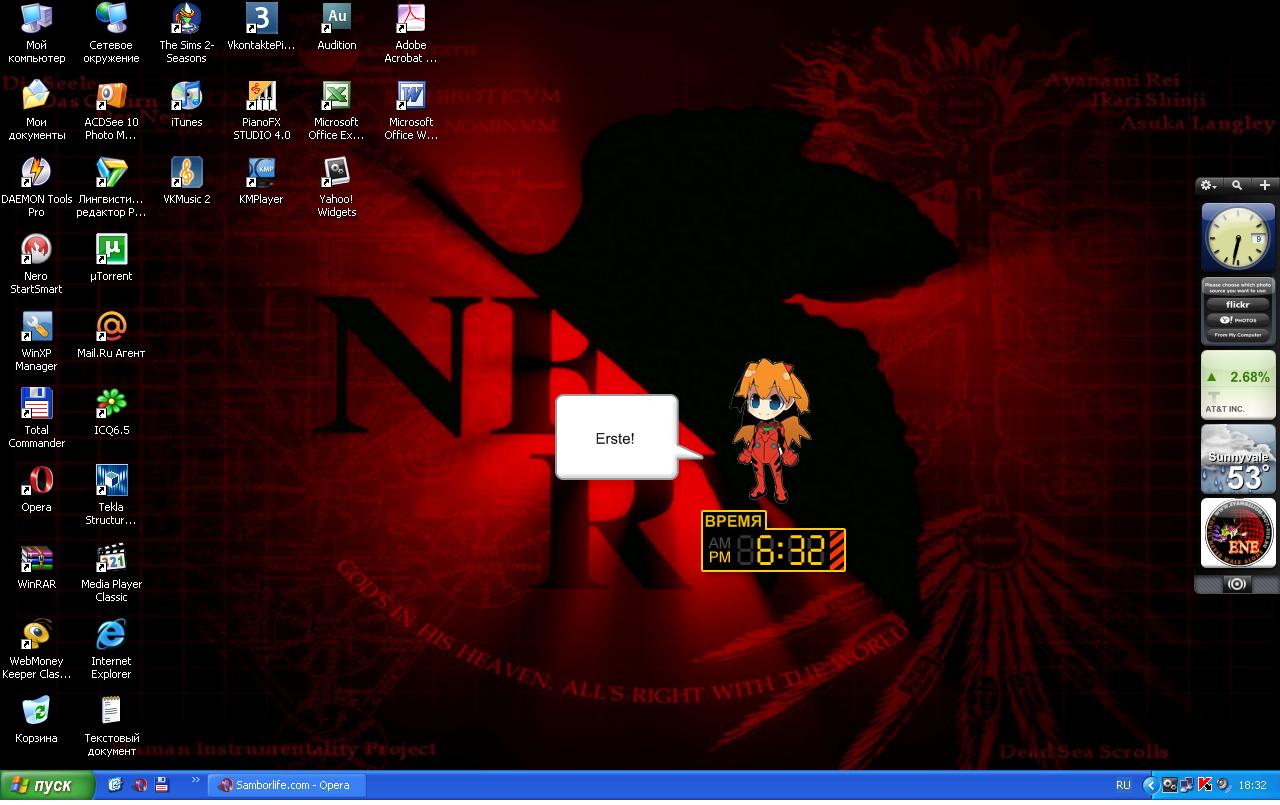Open the AT&T INC. stock widget
The width and height of the screenshot is (1280, 805).
click(1238, 384)
